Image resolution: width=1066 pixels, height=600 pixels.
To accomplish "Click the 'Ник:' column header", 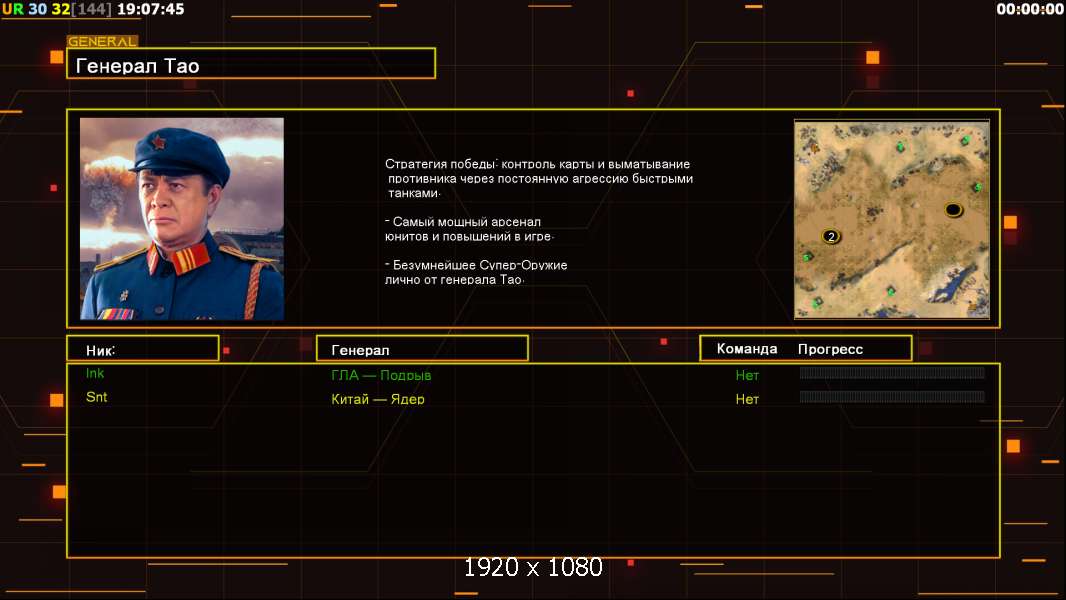I will [x=143, y=349].
